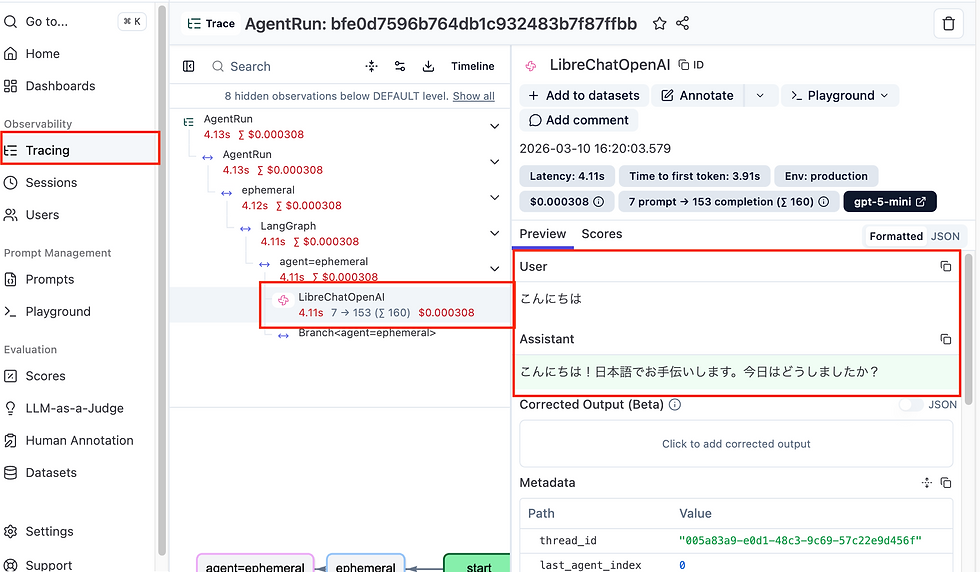Screen dimensions: 980x572
Task: Click the Human Annotation icon
Action: (11, 440)
